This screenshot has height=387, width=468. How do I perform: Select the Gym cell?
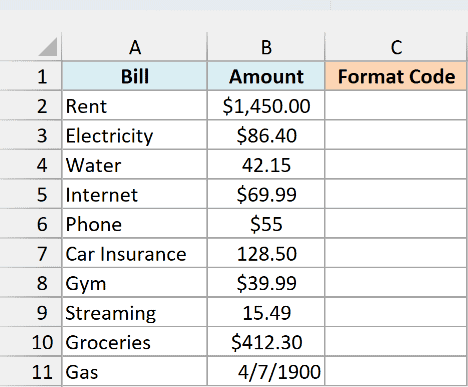[135, 282]
